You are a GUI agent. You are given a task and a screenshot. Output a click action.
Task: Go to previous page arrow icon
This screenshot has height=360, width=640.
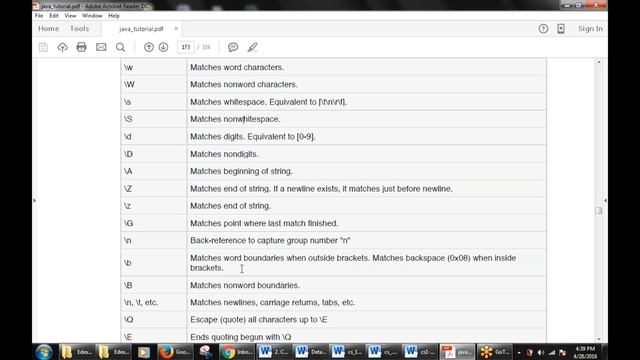click(149, 47)
